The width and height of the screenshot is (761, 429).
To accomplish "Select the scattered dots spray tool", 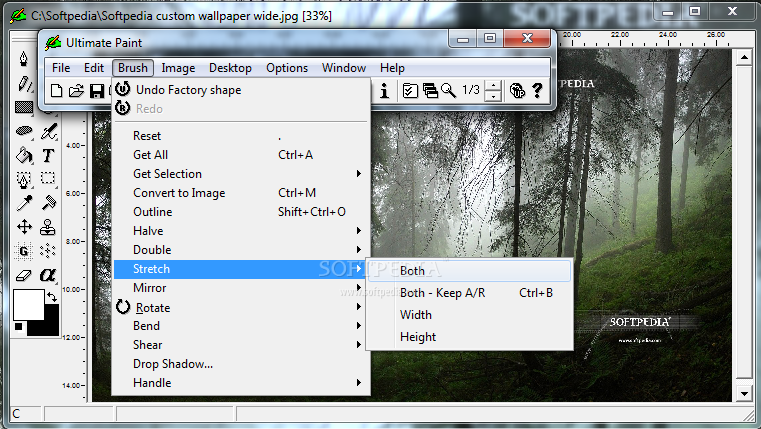I will pyautogui.click(x=48, y=250).
